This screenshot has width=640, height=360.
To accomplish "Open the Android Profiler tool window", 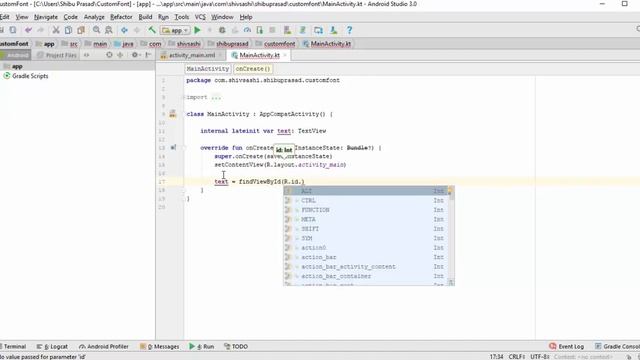I will [104, 347].
